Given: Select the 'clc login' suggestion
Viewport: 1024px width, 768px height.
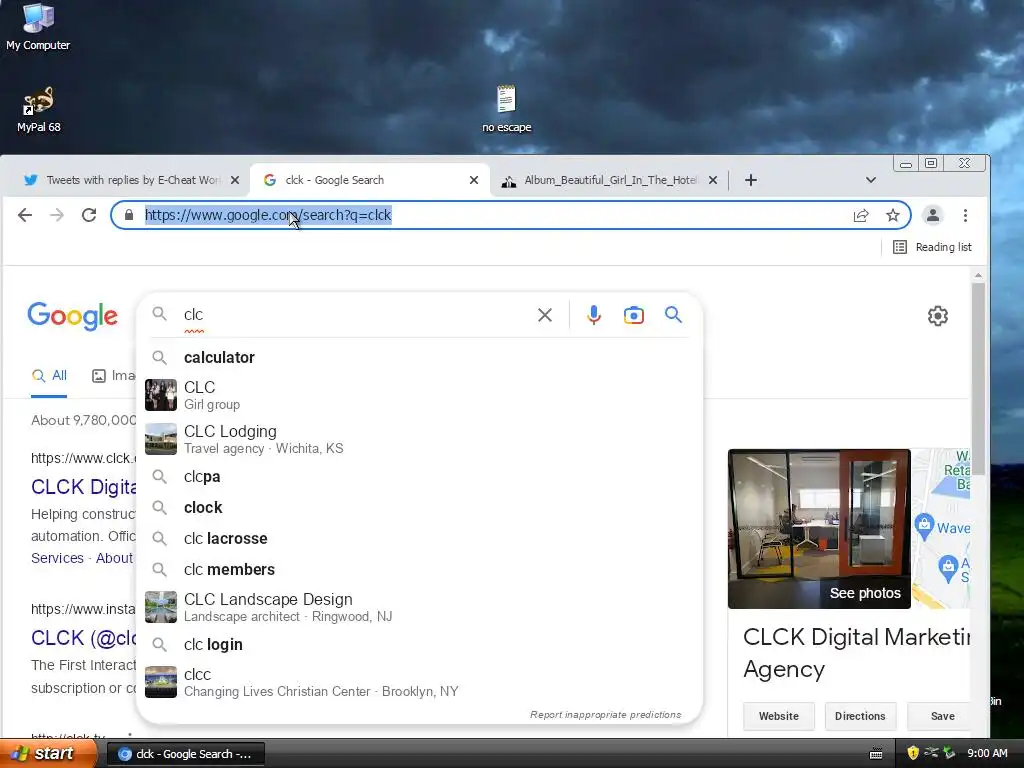Looking at the screenshot, I should [x=419, y=645].
